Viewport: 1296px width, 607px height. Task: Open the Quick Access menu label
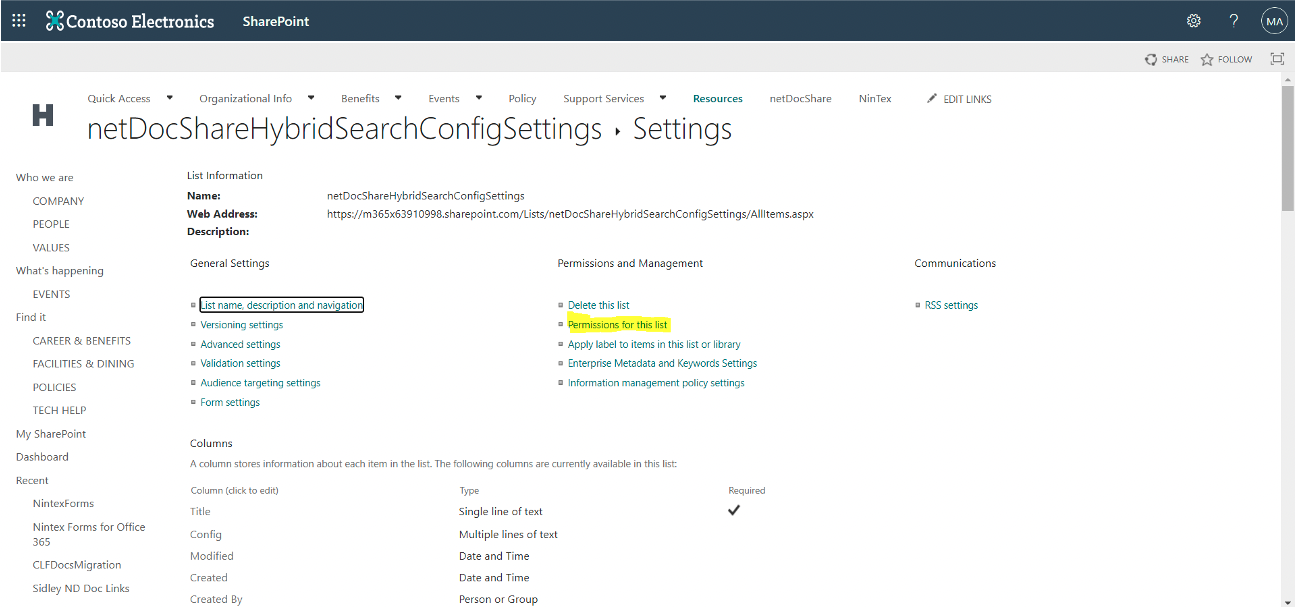pos(119,99)
